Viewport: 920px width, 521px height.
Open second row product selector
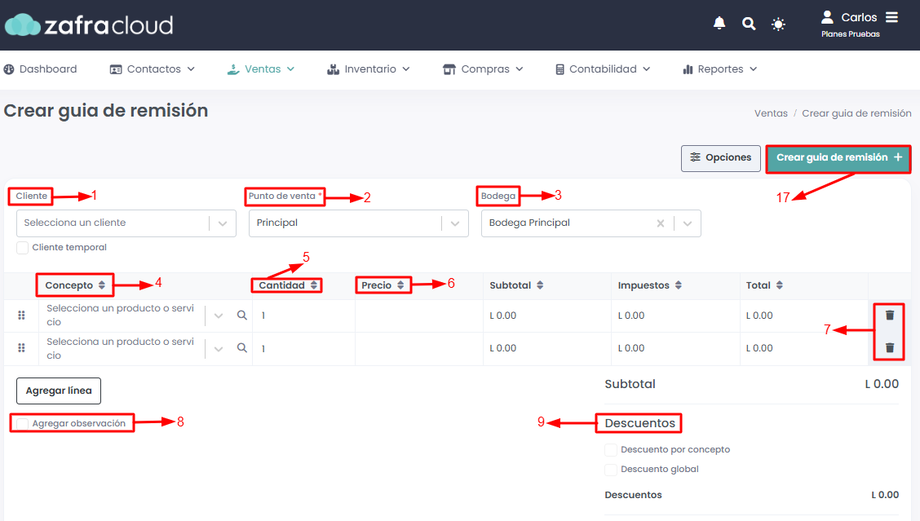(132, 348)
